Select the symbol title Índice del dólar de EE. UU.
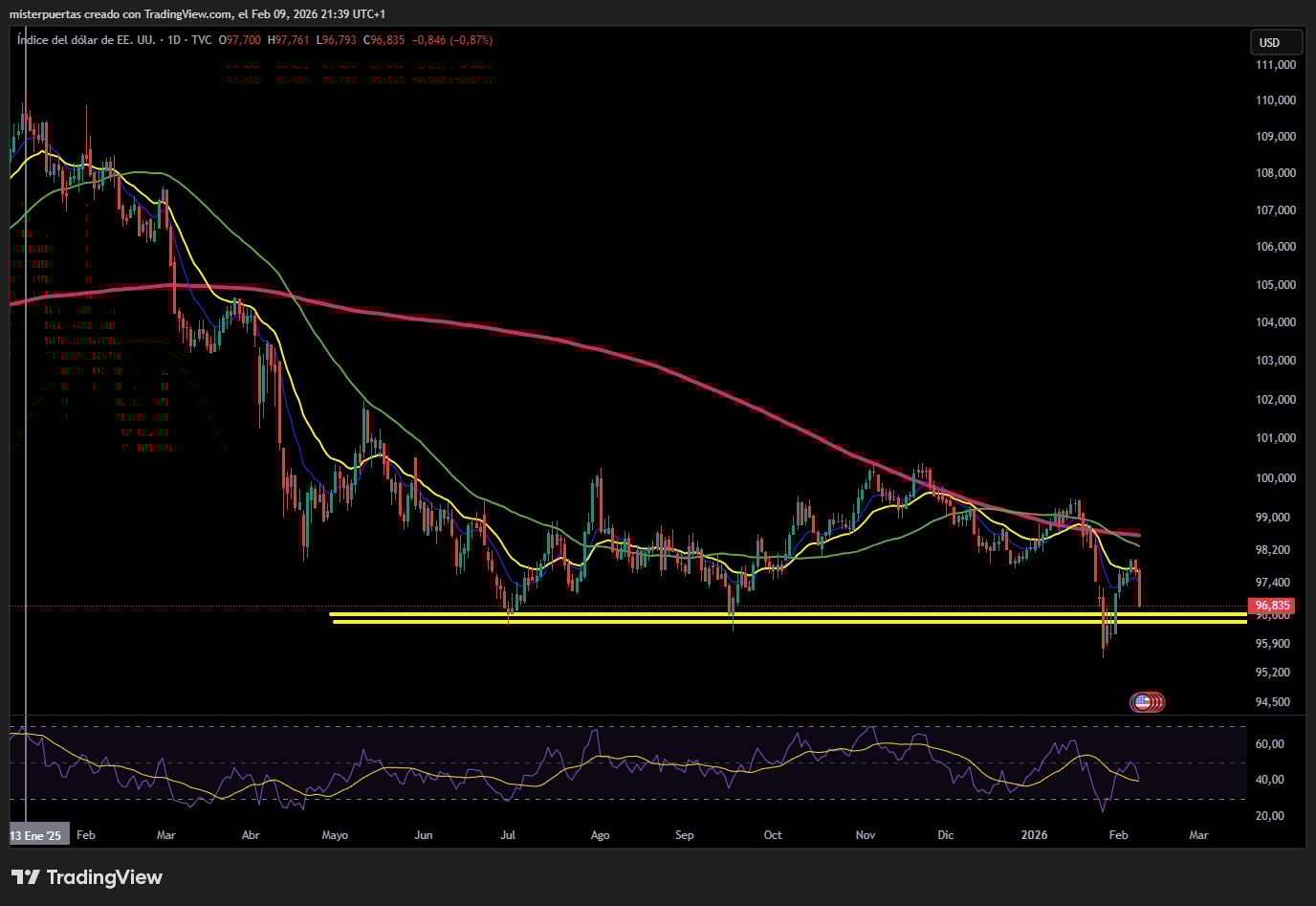The image size is (1316, 906). tap(88, 40)
